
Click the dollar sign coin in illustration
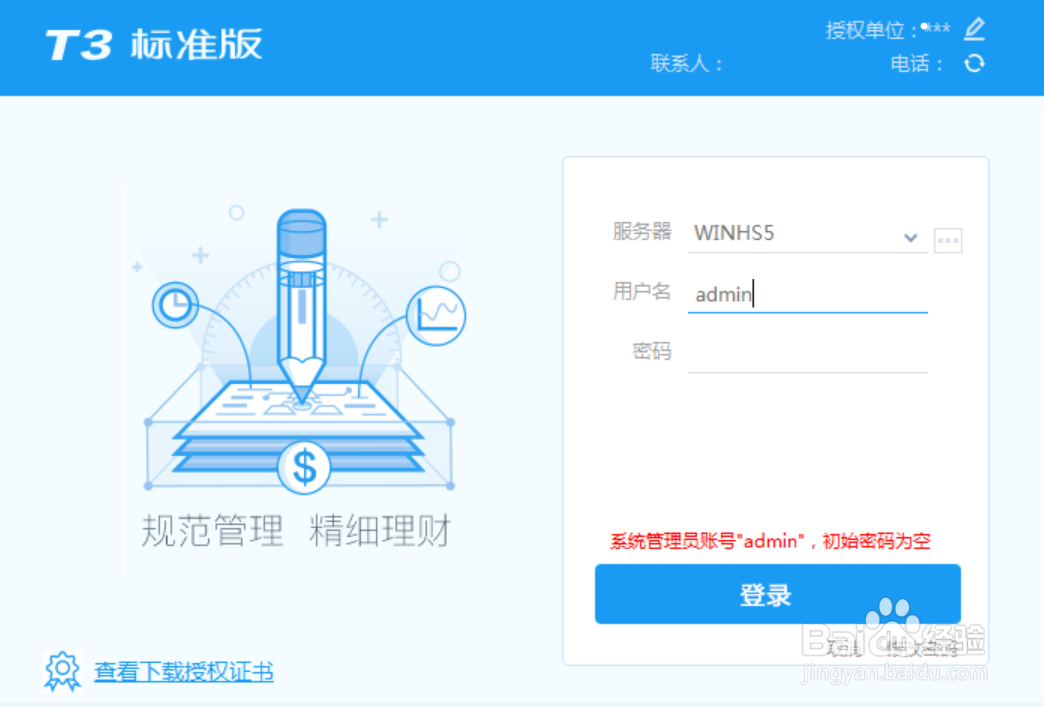tap(304, 468)
